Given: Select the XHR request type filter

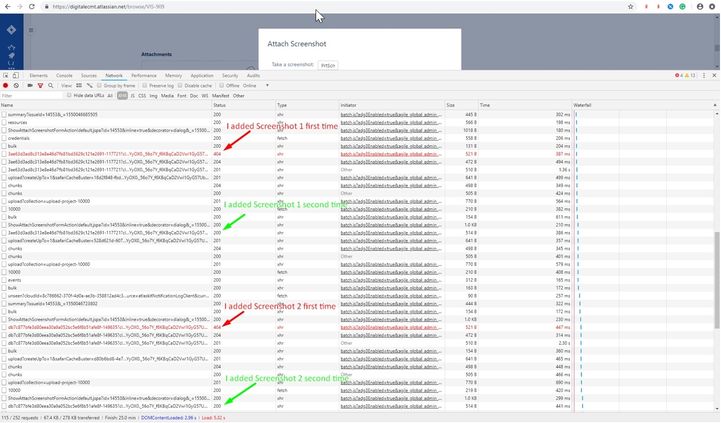Looking at the screenshot, I should pos(122,96).
